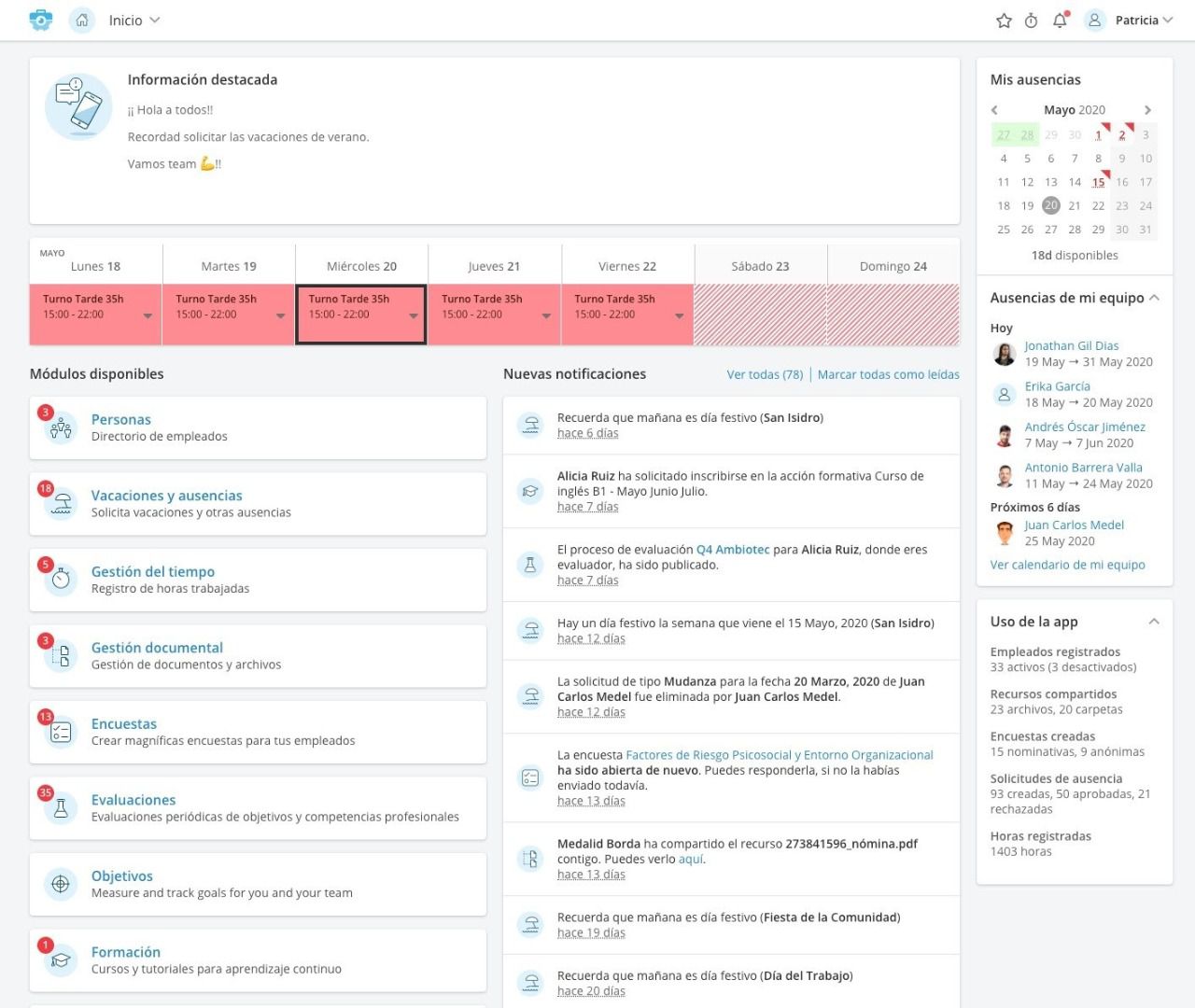The height and width of the screenshot is (1008, 1195).
Task: Open Ver calendario de mi equipo
Action: [1067, 565]
